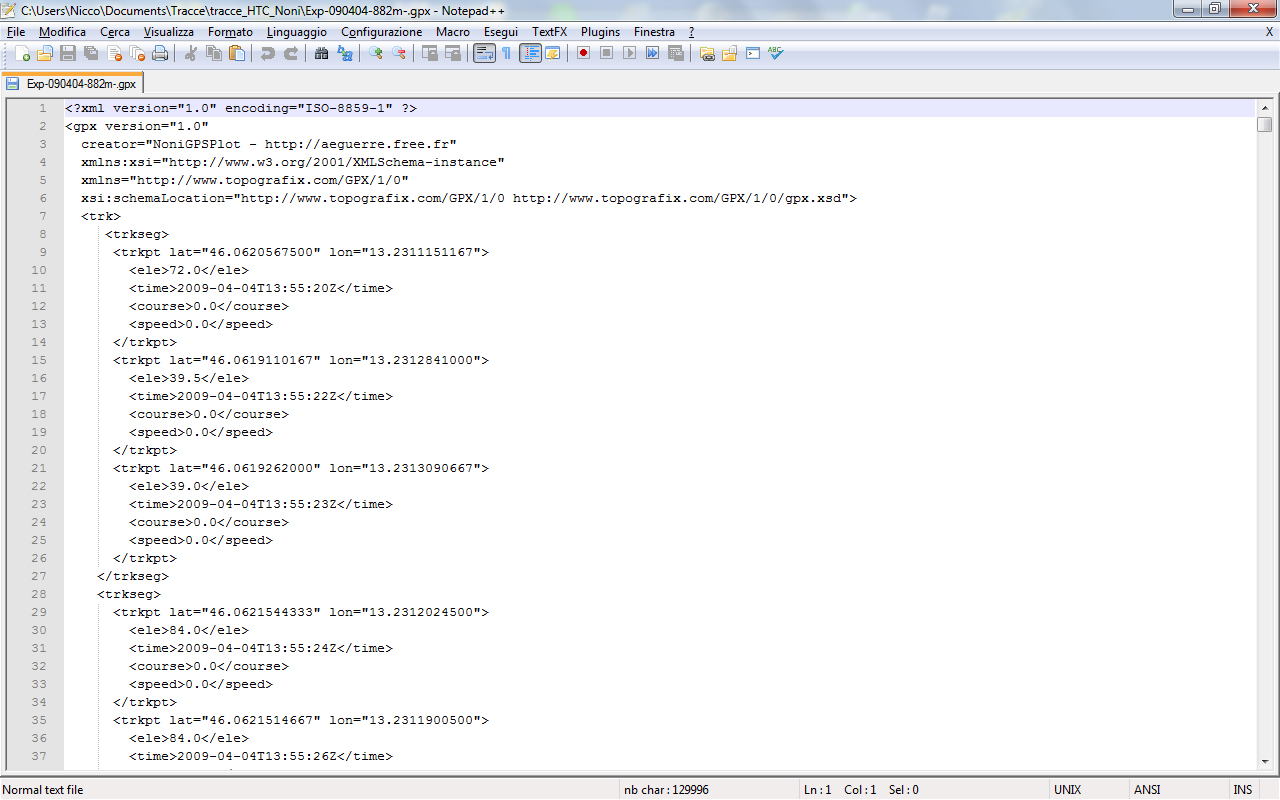The height and width of the screenshot is (800, 1280).
Task: Save the current recorded macro icon
Action: pyautogui.click(x=675, y=53)
